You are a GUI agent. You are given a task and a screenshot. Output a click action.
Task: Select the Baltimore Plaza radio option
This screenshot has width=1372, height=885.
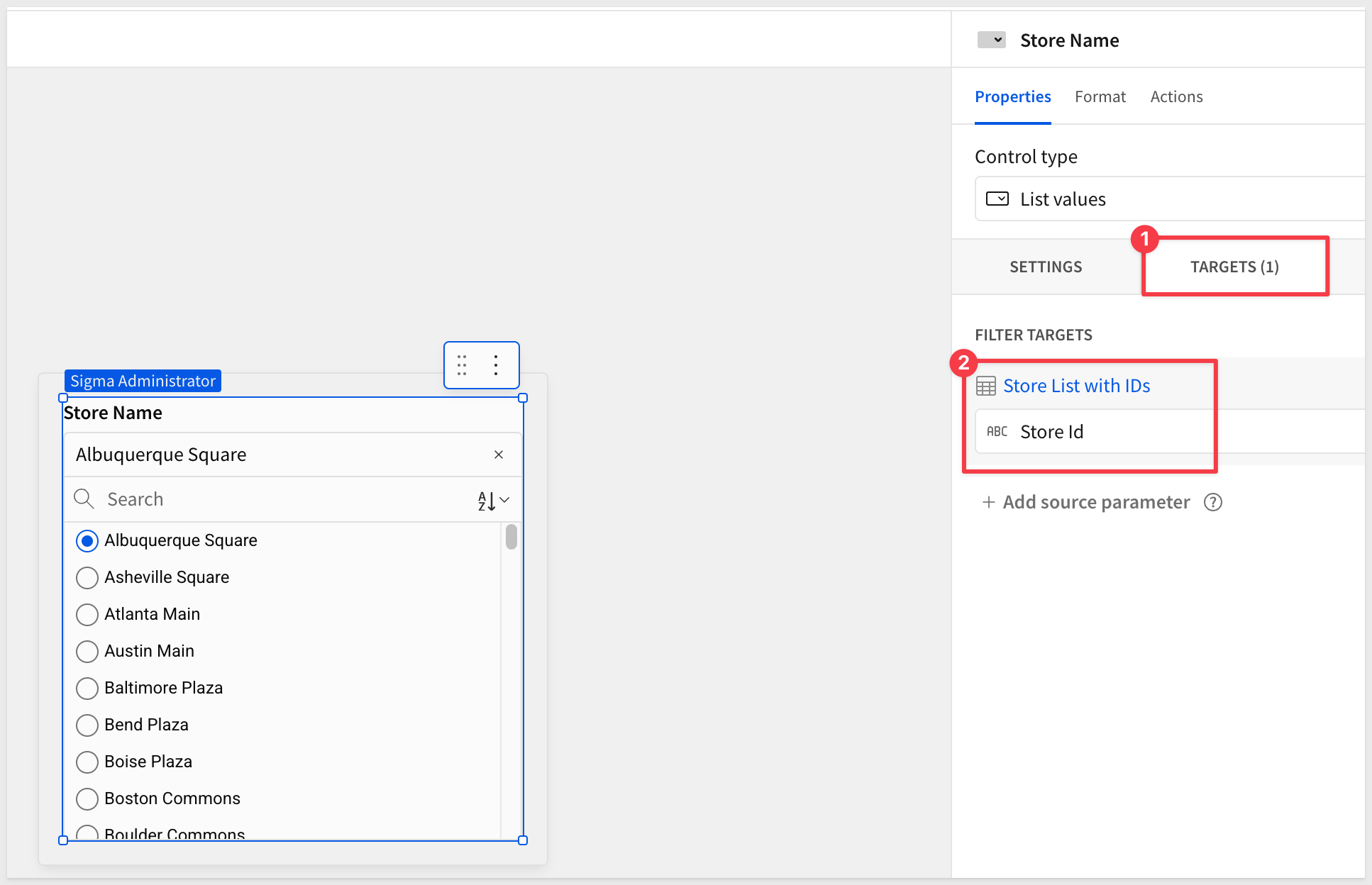coord(87,689)
